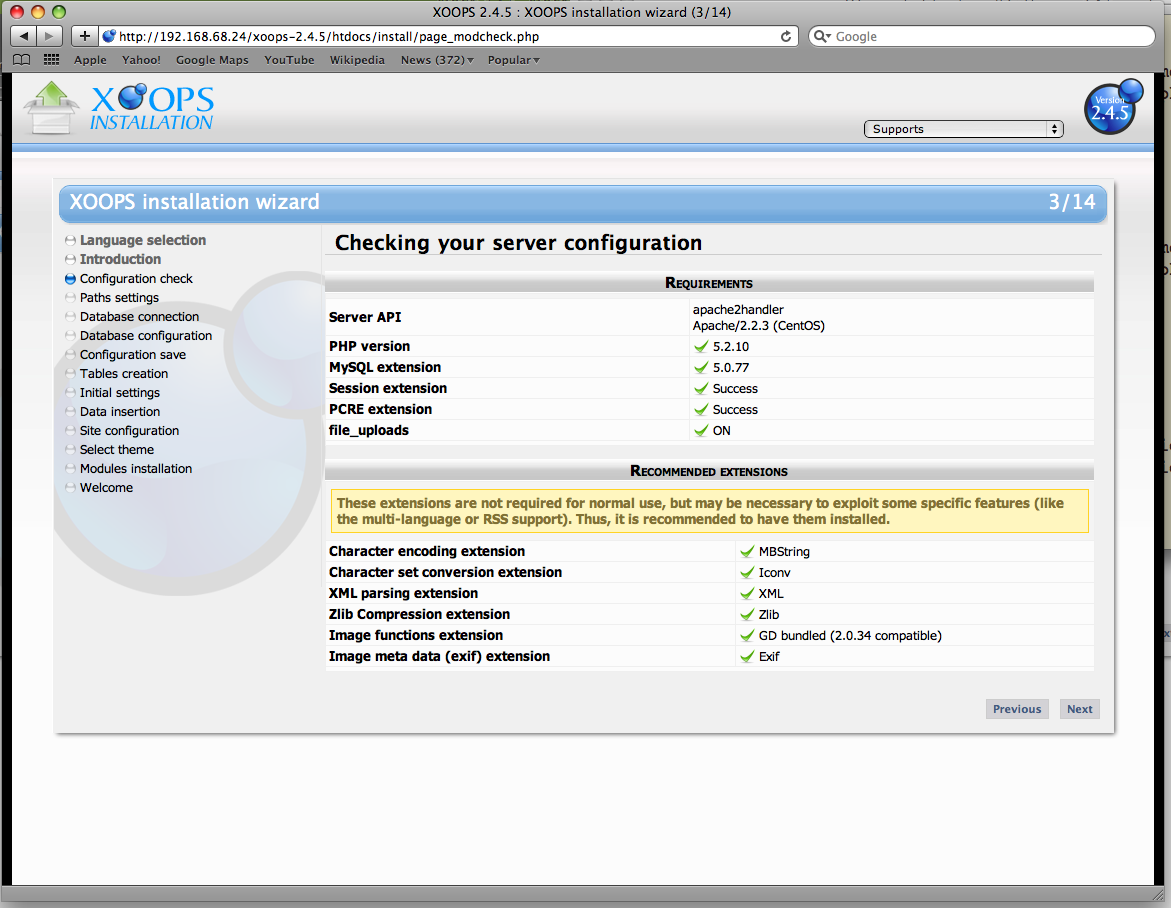Click the active step indicator beside Configuration check
The image size is (1171, 908).
coord(69,278)
